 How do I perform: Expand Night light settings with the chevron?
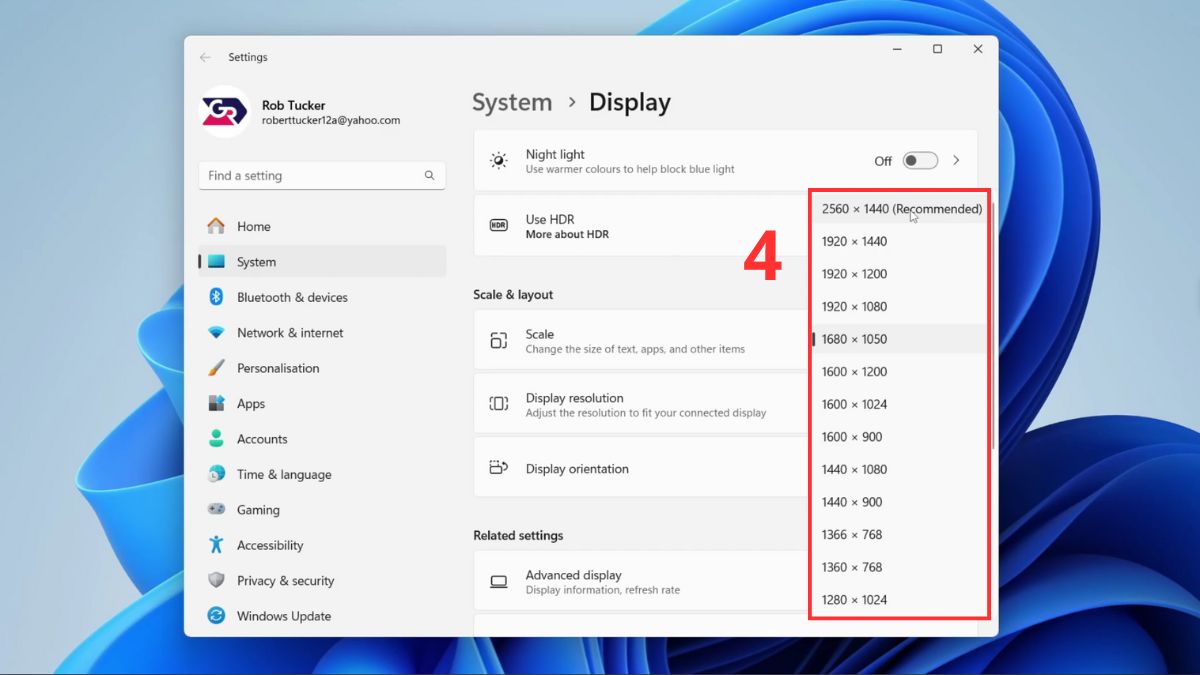point(957,160)
